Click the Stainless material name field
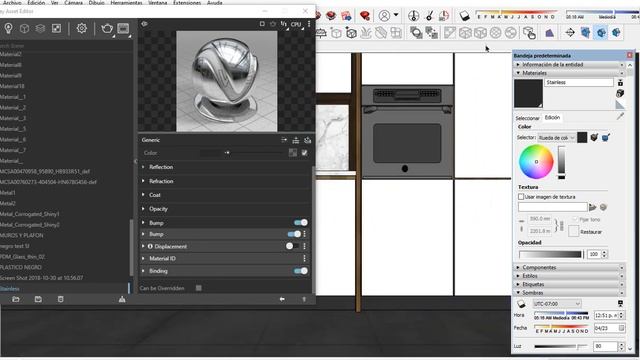This screenshot has height=360, width=640. point(579,82)
